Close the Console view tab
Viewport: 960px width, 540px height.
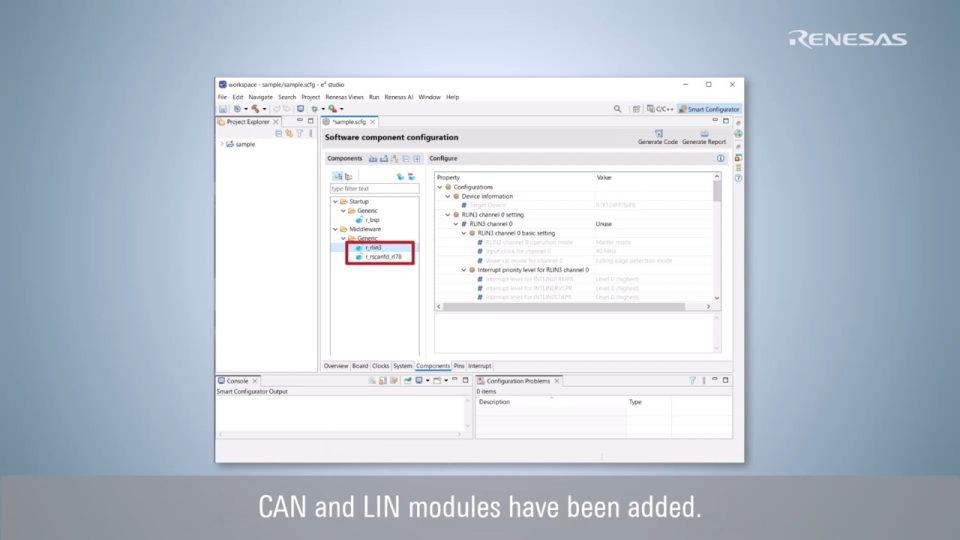255,381
